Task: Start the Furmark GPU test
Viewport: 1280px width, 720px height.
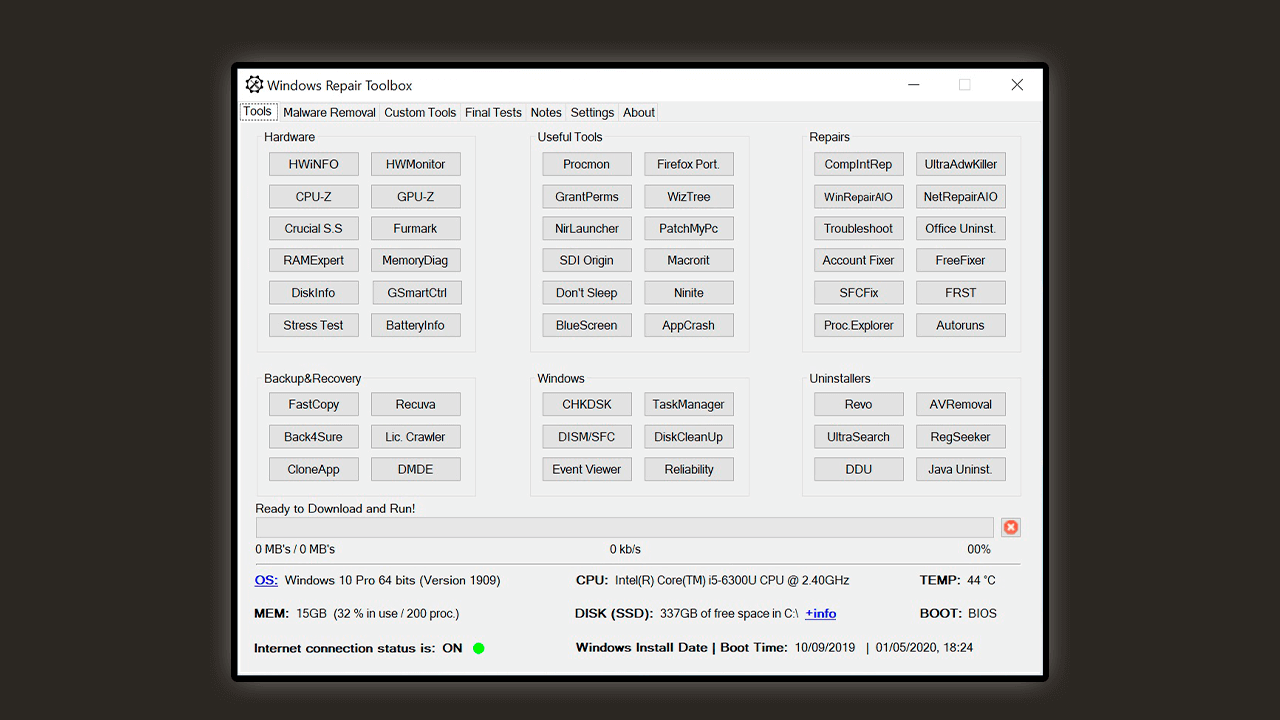Action: [x=415, y=229]
